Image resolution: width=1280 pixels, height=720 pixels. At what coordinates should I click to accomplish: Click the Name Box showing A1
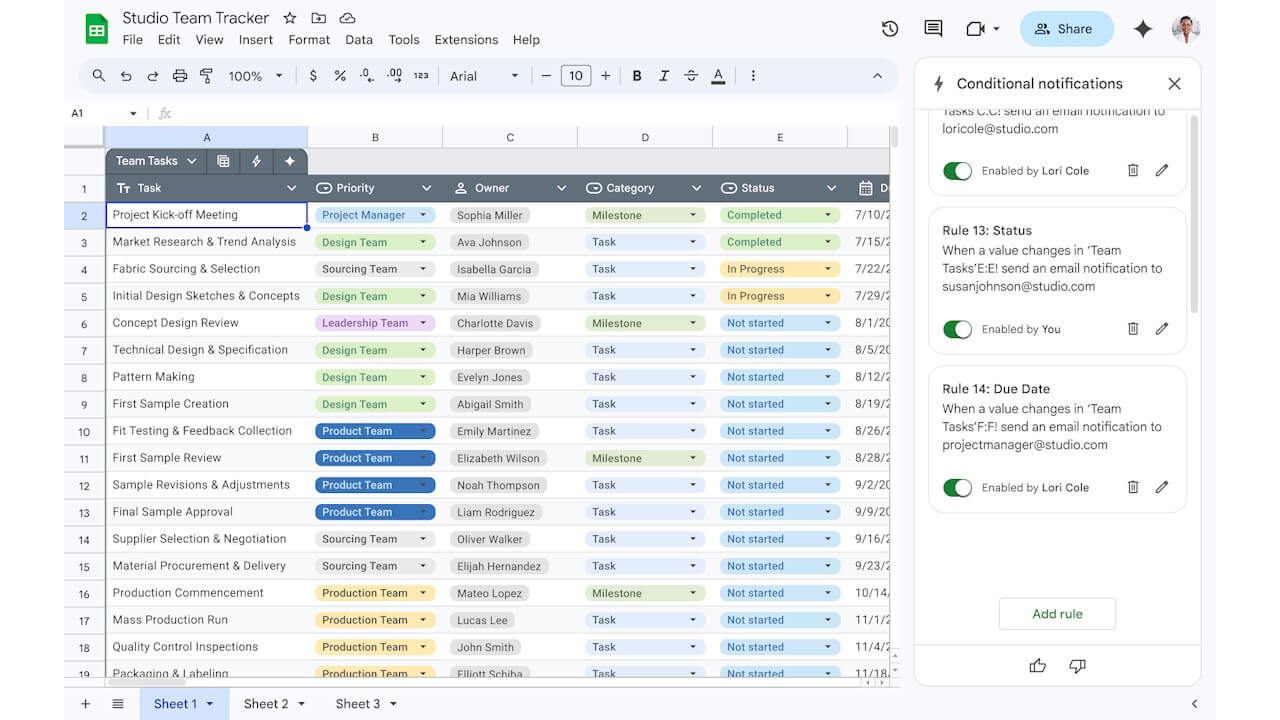click(104, 114)
